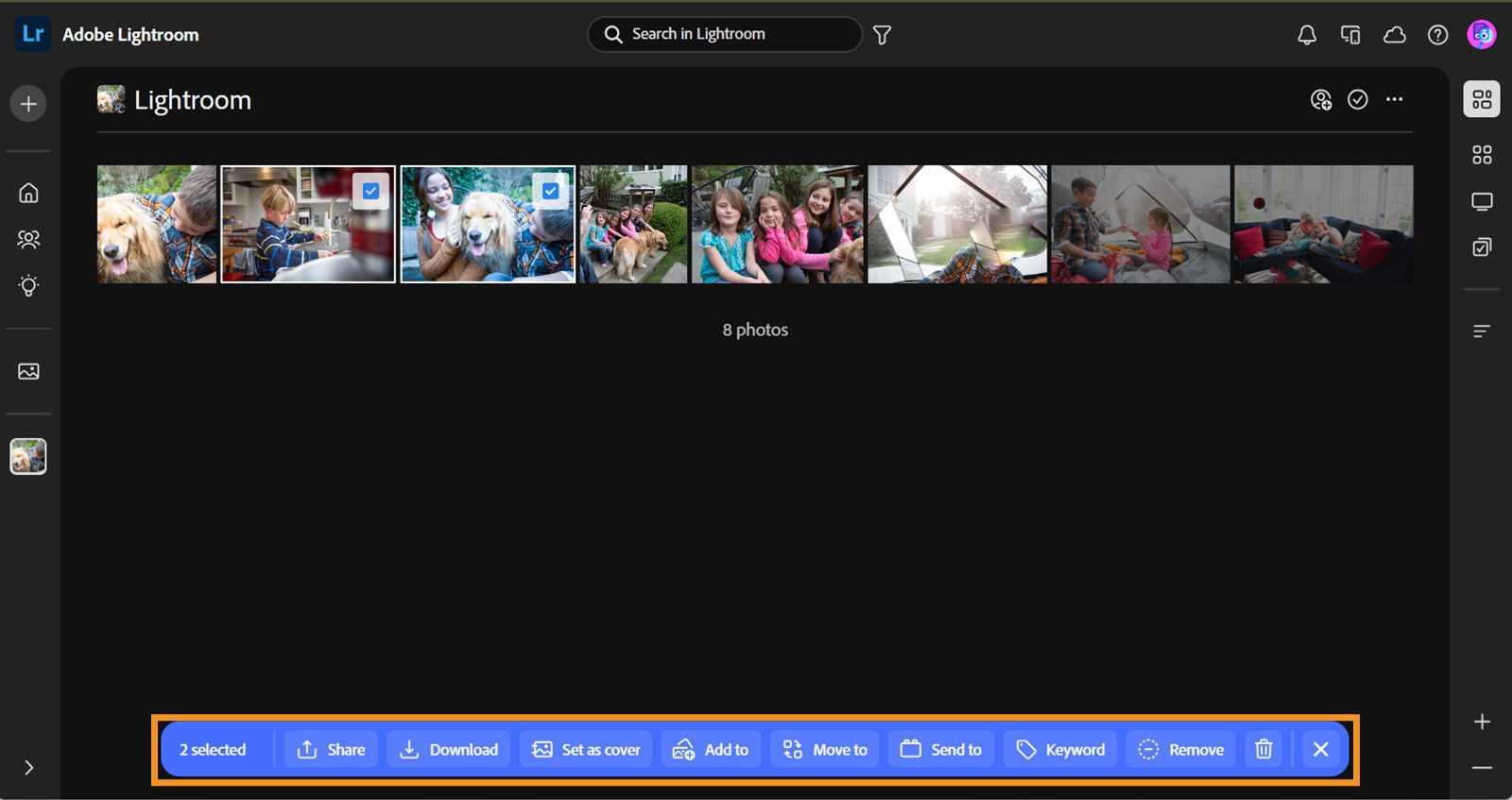Switch to detail single-photo view icon
Screen dimensions: 1512x800
point(1482,201)
